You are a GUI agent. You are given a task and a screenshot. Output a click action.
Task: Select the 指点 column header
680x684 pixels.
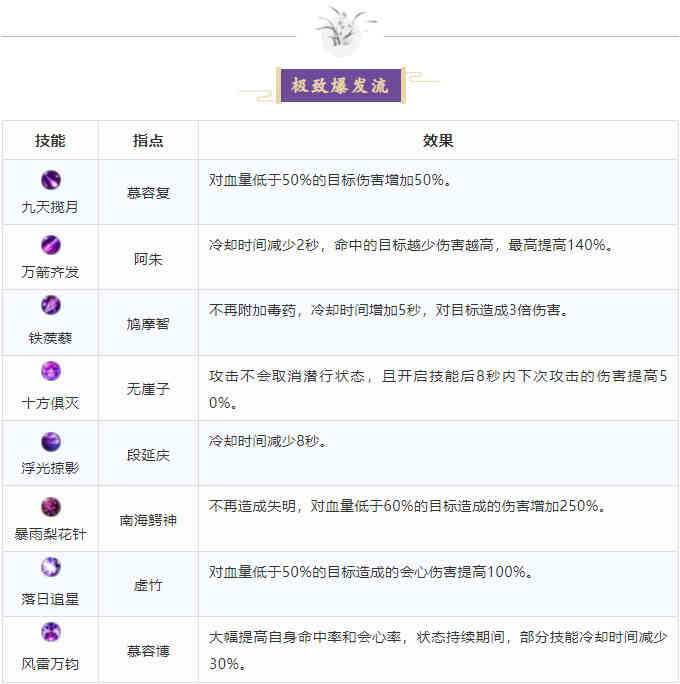[148, 141]
